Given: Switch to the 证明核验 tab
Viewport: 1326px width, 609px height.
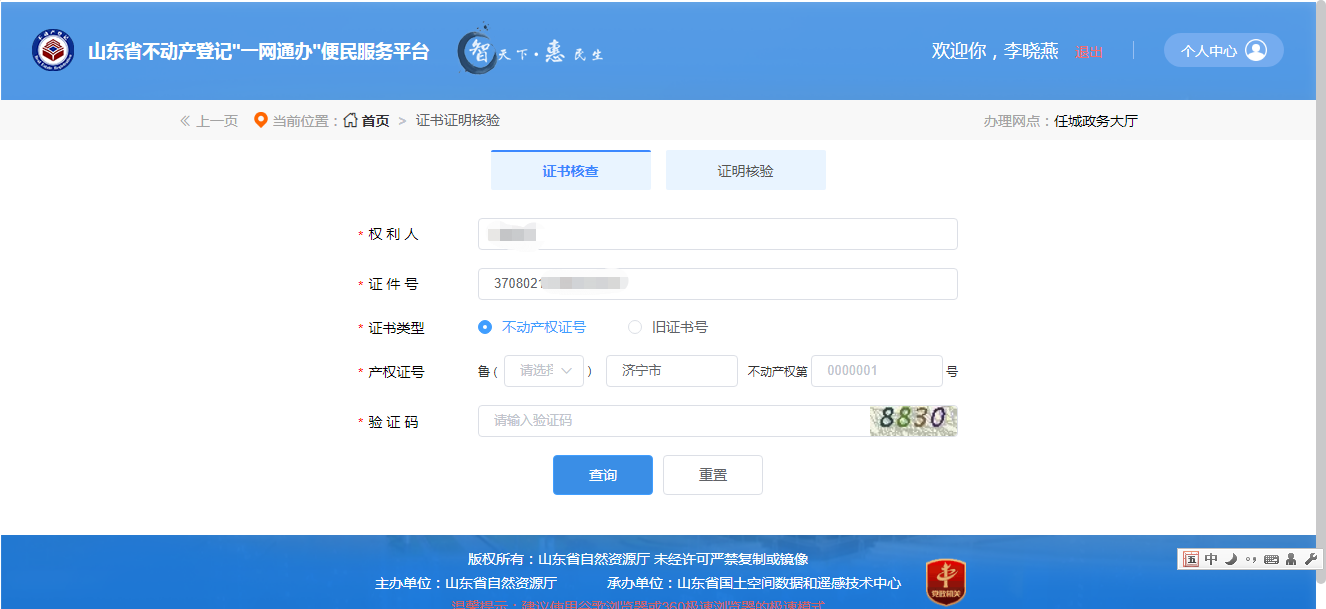Looking at the screenshot, I should point(745,171).
